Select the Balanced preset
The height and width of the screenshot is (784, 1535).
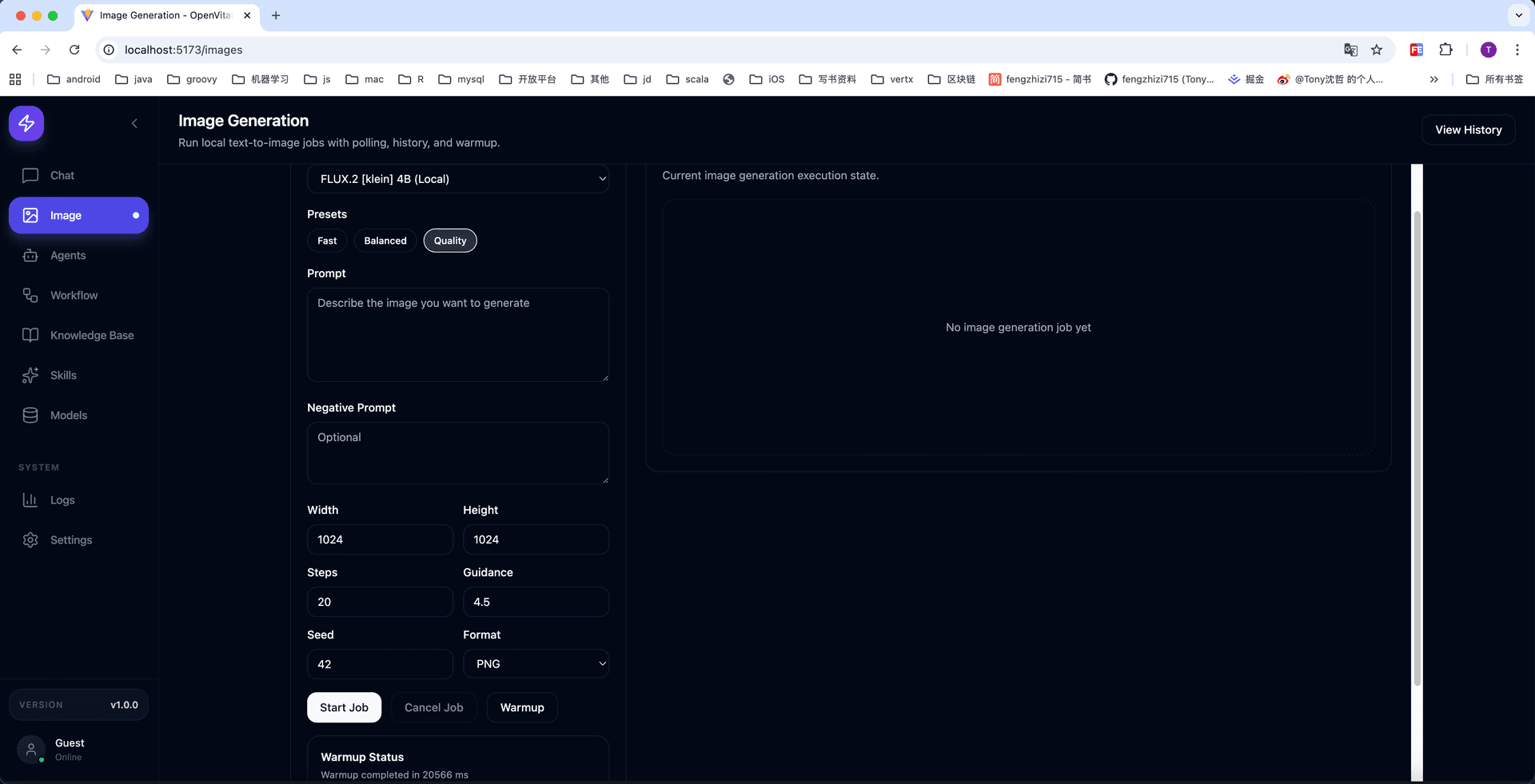(x=385, y=241)
